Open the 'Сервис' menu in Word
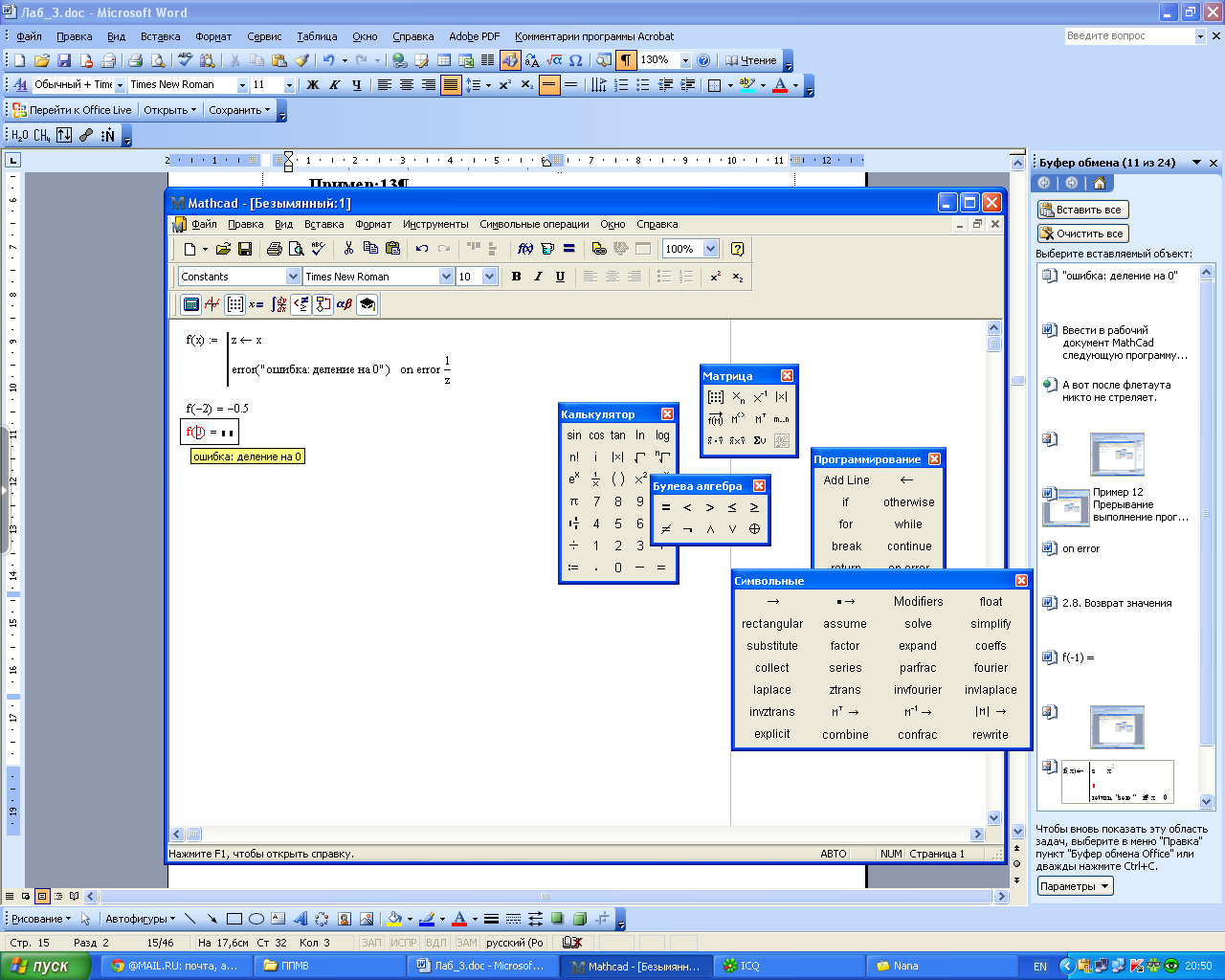Viewport: 1225px width, 980px height. click(264, 36)
